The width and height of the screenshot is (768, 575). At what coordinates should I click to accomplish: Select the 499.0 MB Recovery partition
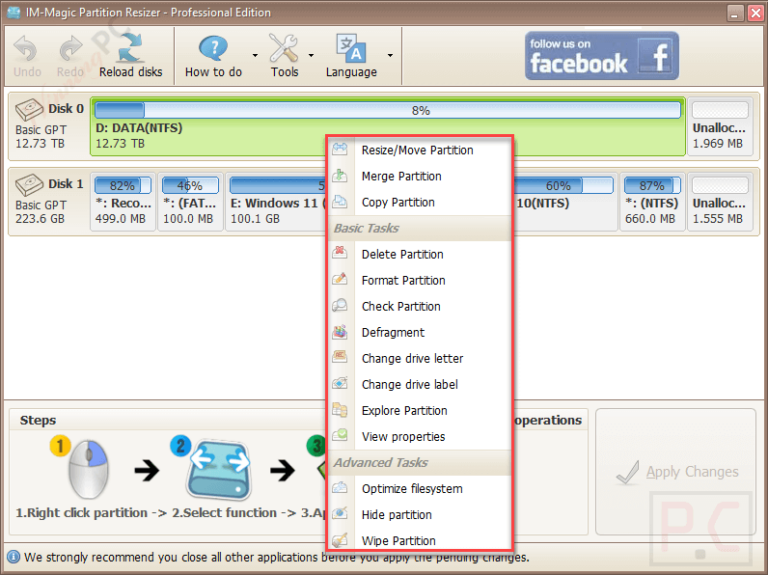[x=122, y=201]
